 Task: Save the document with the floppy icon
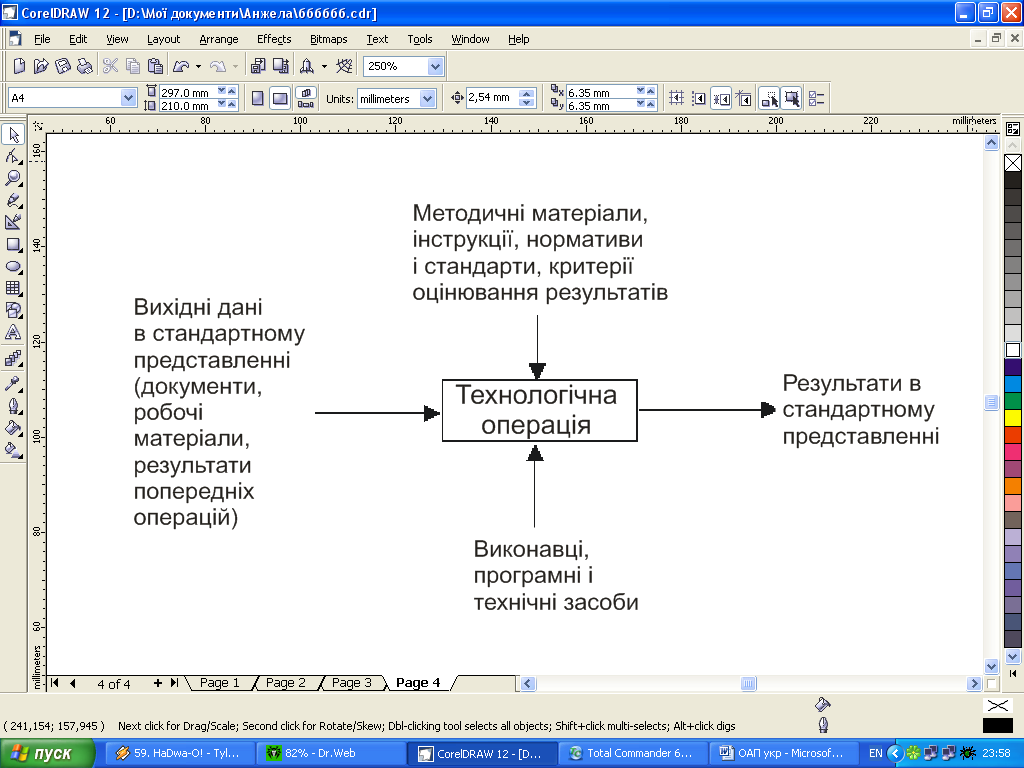63,66
